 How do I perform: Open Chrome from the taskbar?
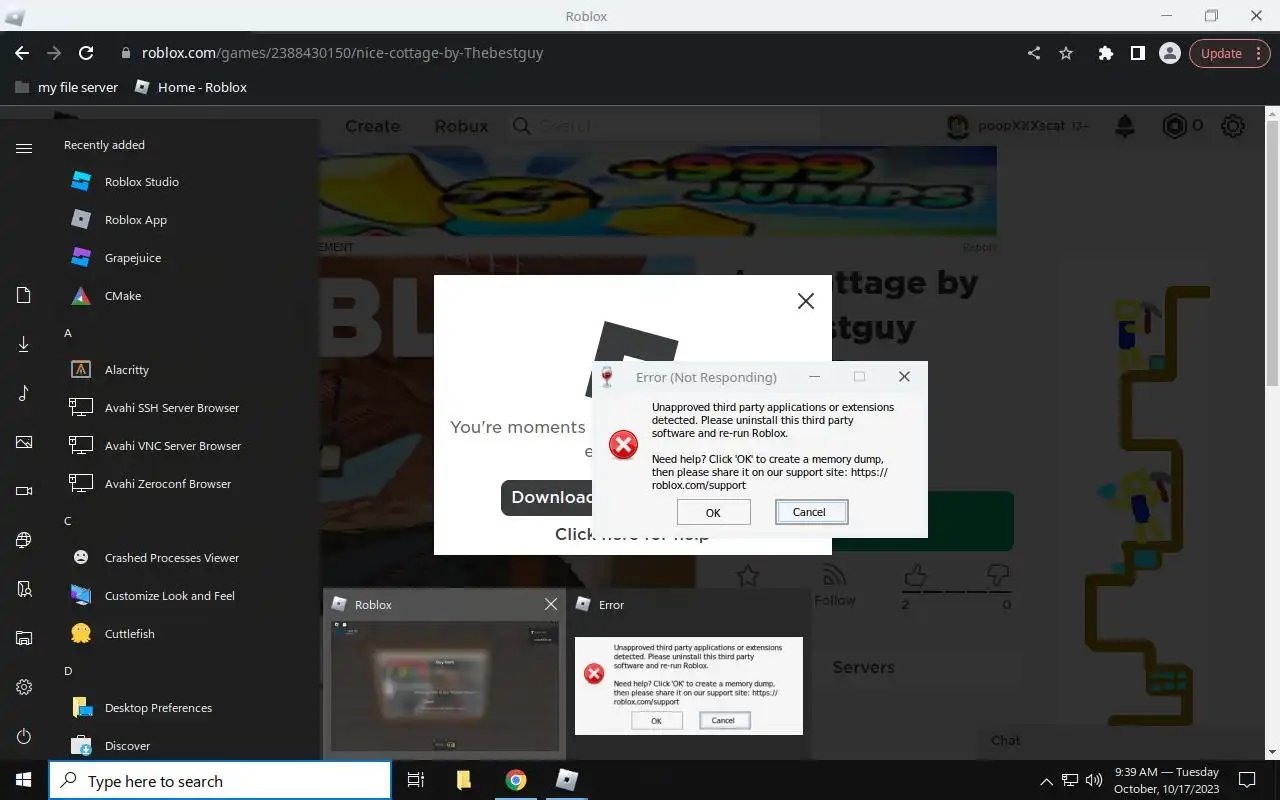[x=515, y=780]
